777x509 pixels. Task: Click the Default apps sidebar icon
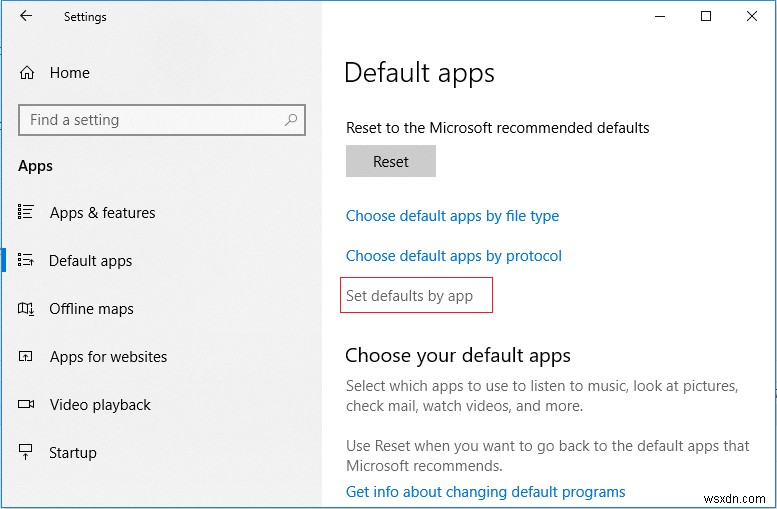[26, 260]
